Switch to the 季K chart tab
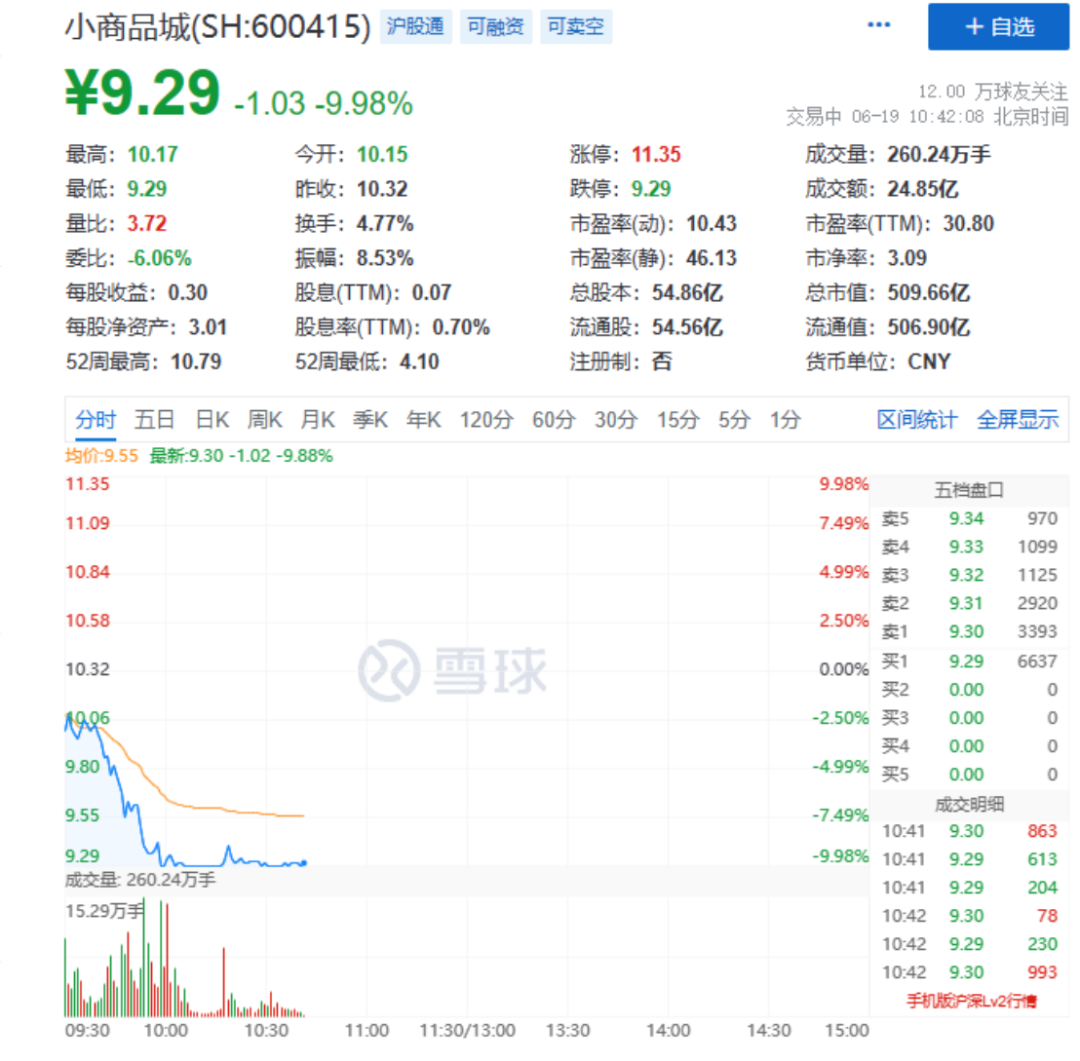This screenshot has height=1061, width=1080. point(370,420)
